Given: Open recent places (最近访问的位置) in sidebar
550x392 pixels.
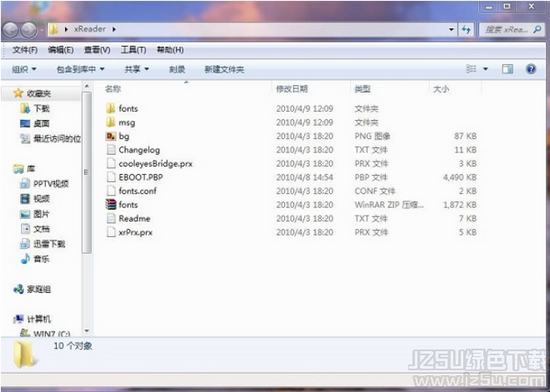Looking at the screenshot, I should [x=50, y=139].
